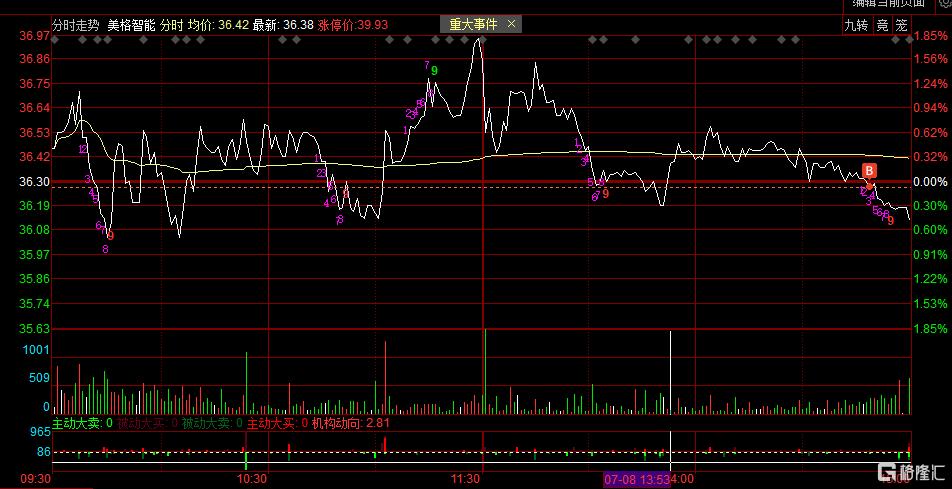952x489 pixels.
Task: Click the tall white volume bar at crosshair
Action: pyautogui.click(x=670, y=372)
